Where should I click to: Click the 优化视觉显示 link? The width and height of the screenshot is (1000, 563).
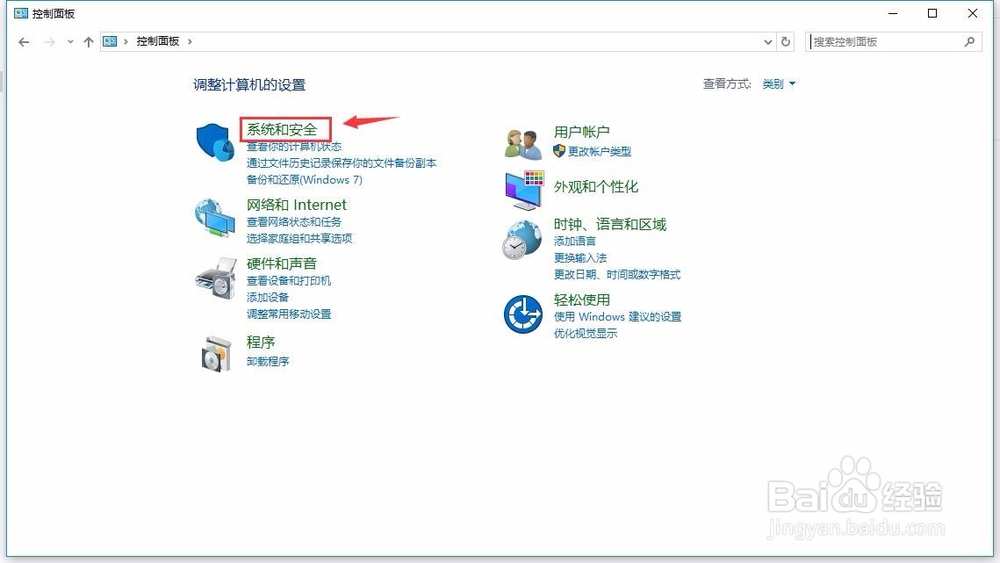coord(585,333)
